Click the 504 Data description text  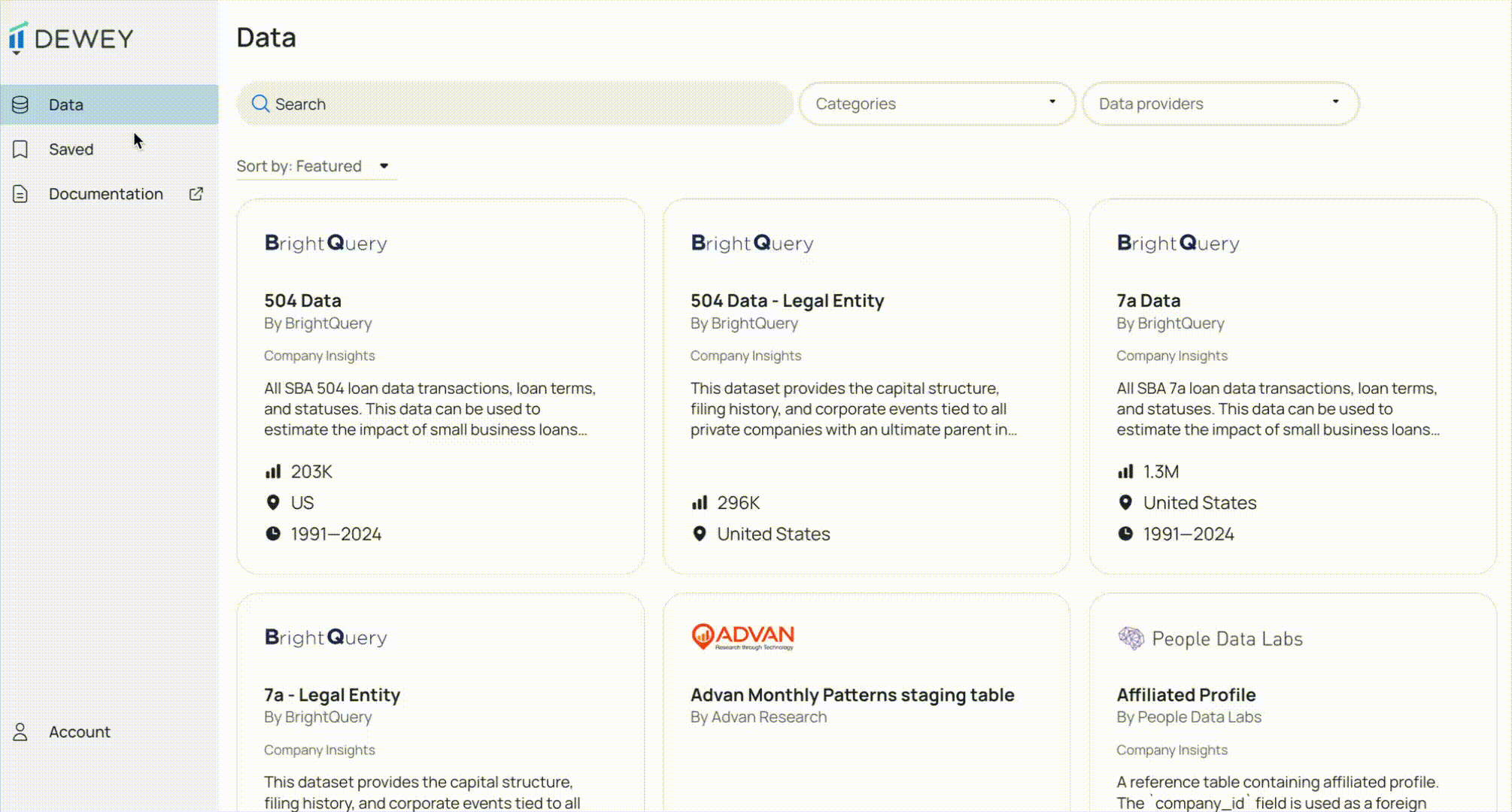tap(430, 409)
